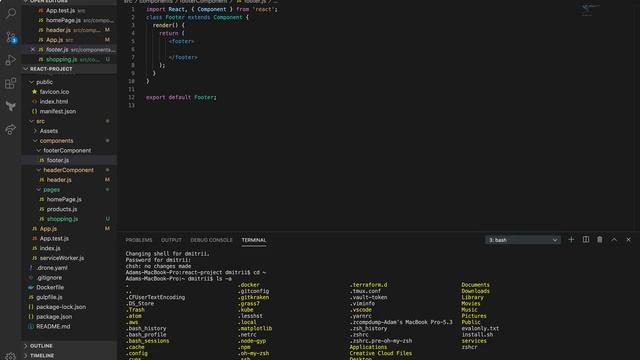Open the Extensions view
Viewport: 640px width, 360px height.
pyautogui.click(x=11, y=83)
